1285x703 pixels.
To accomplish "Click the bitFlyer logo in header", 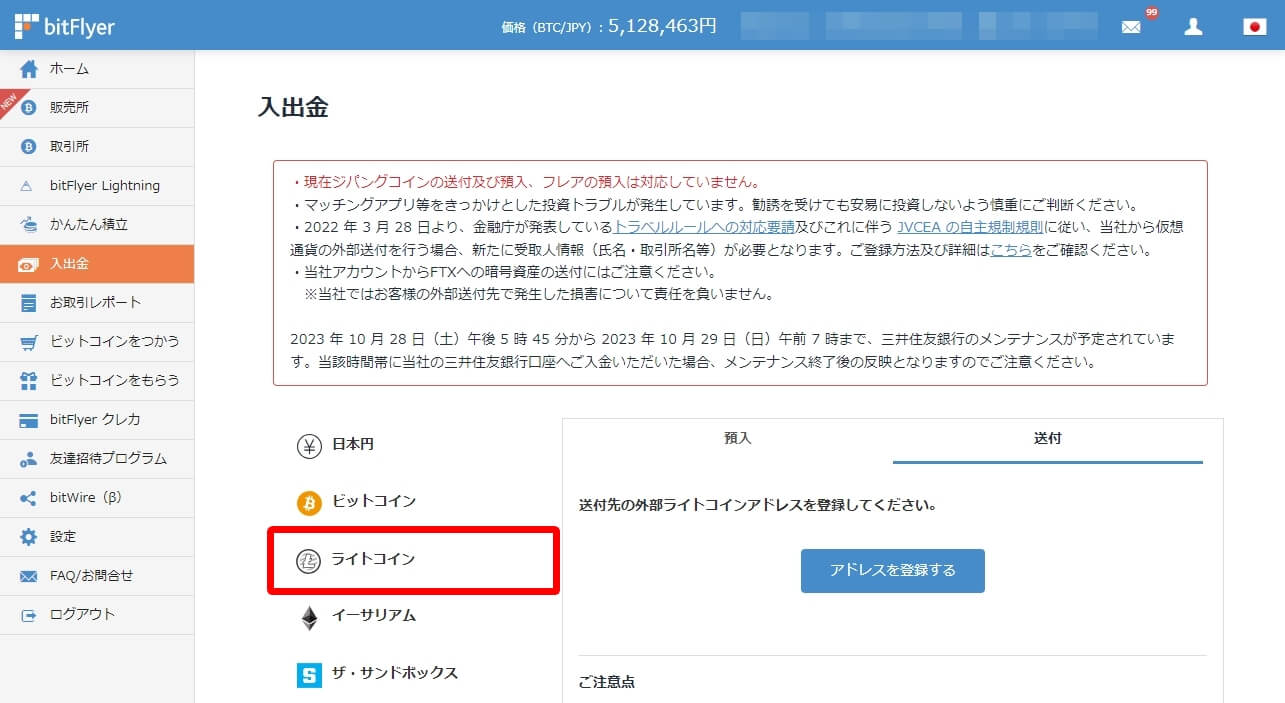I will pyautogui.click(x=65, y=26).
